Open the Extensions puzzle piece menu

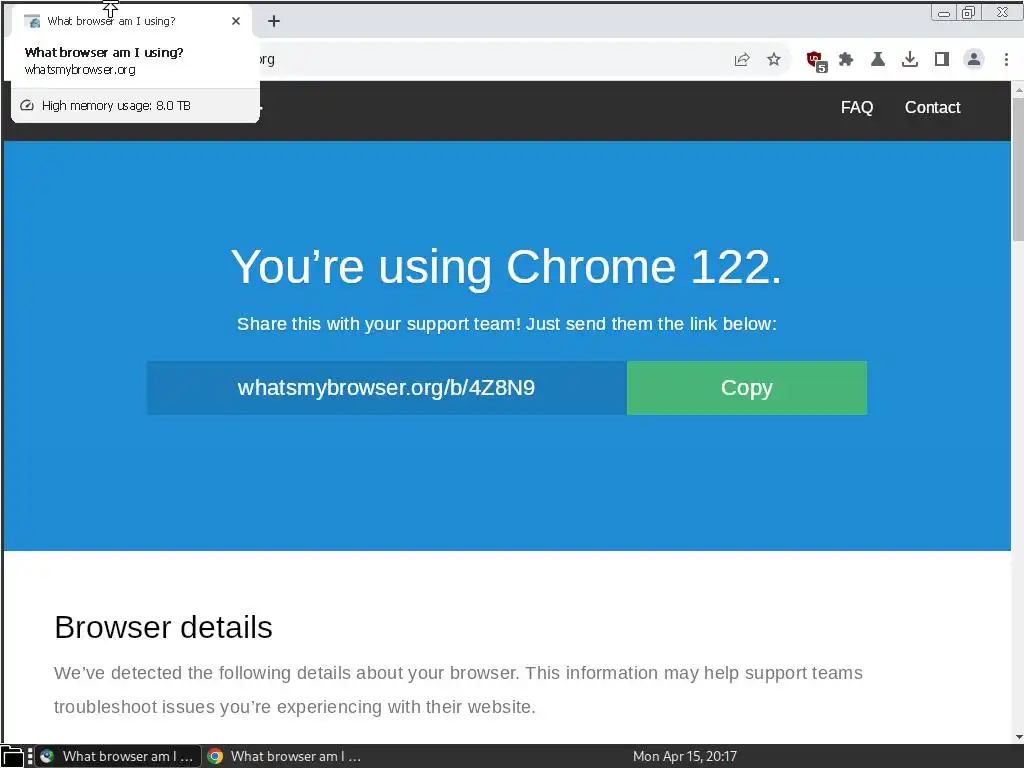(846, 59)
